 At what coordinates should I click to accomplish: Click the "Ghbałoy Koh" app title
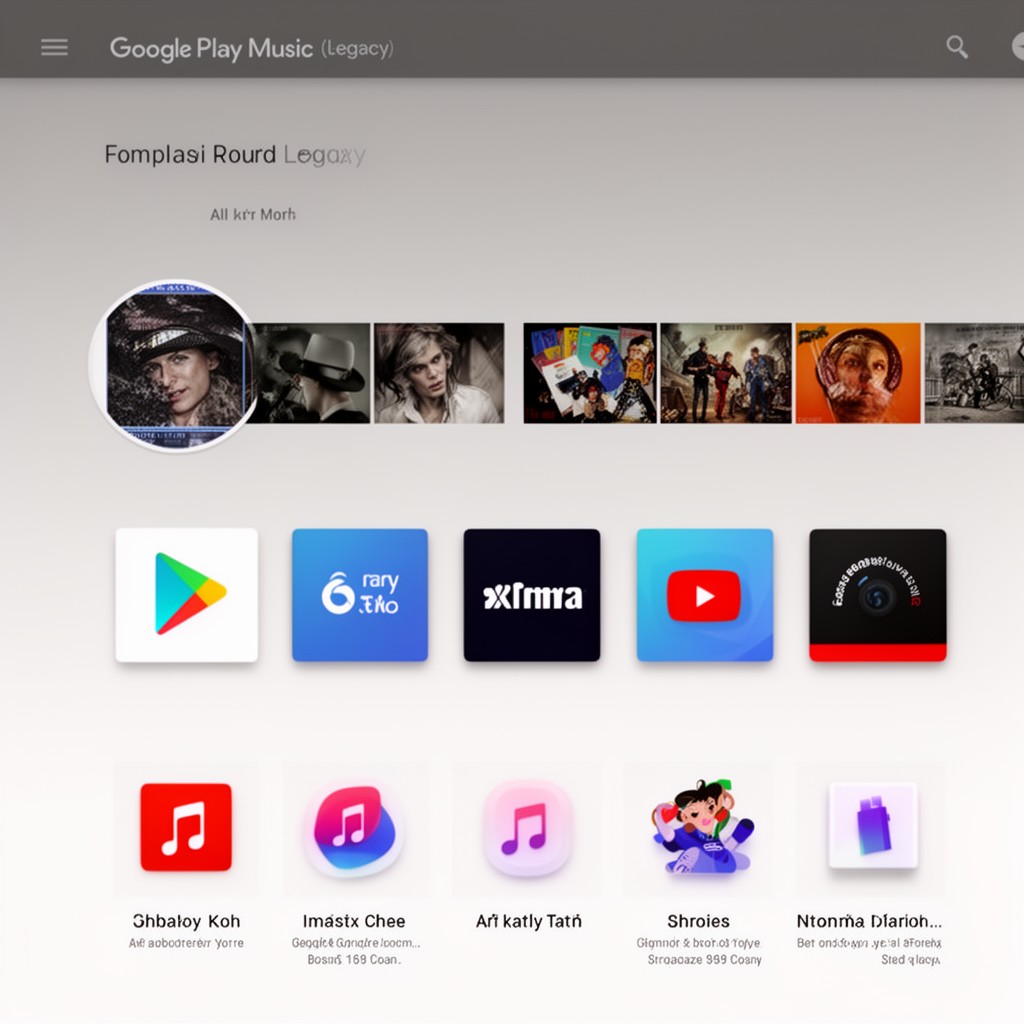click(x=186, y=921)
